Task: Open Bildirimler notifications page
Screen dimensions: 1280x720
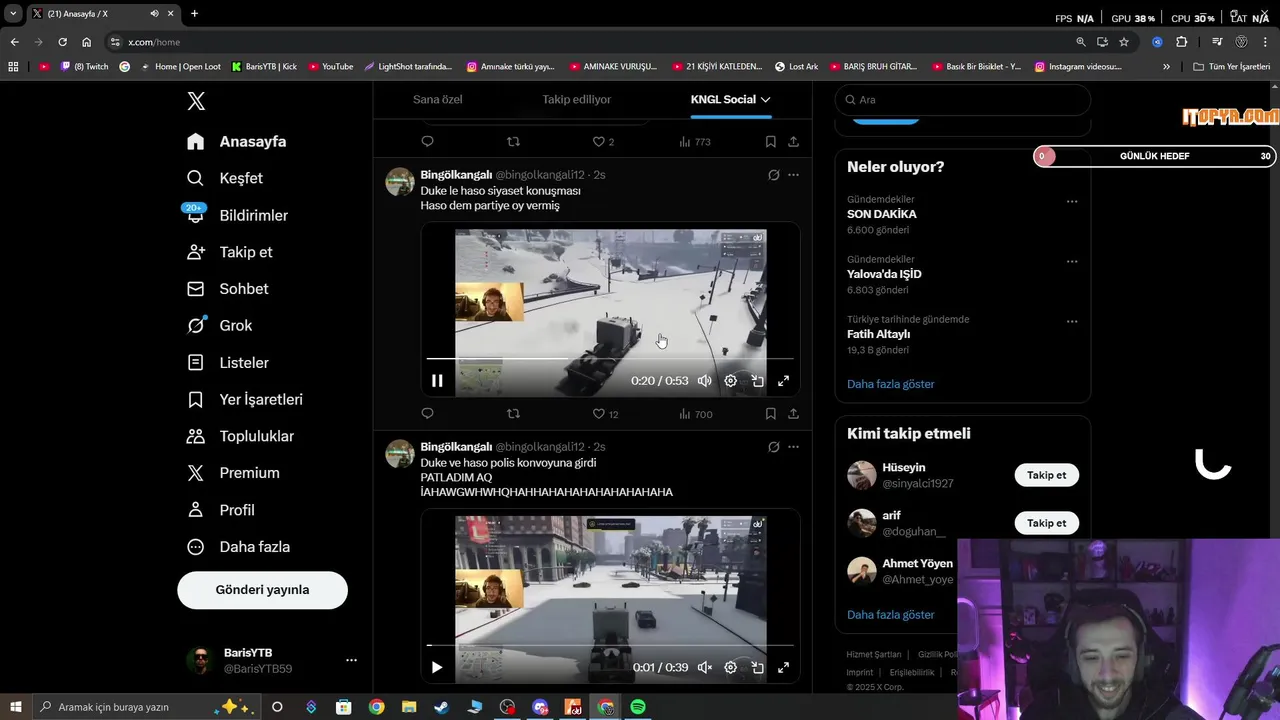Action: 238,215
